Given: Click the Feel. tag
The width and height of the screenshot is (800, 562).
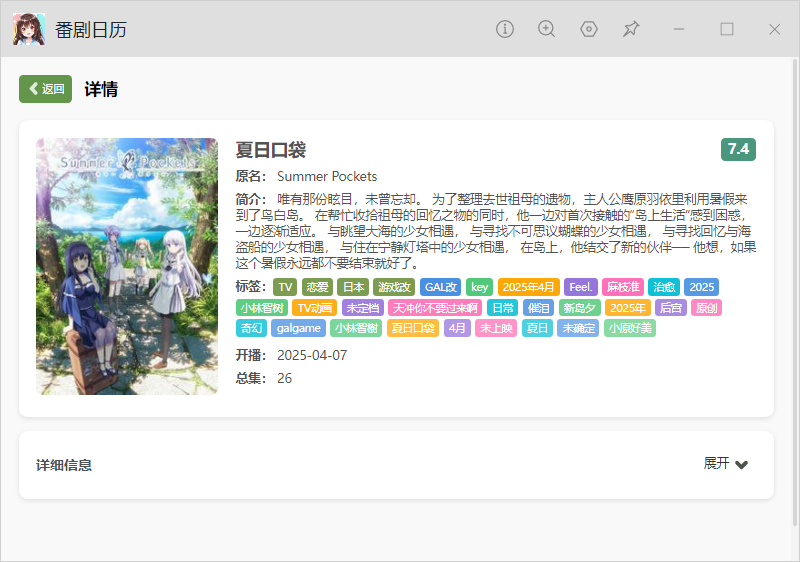Looking at the screenshot, I should click(x=581, y=287).
